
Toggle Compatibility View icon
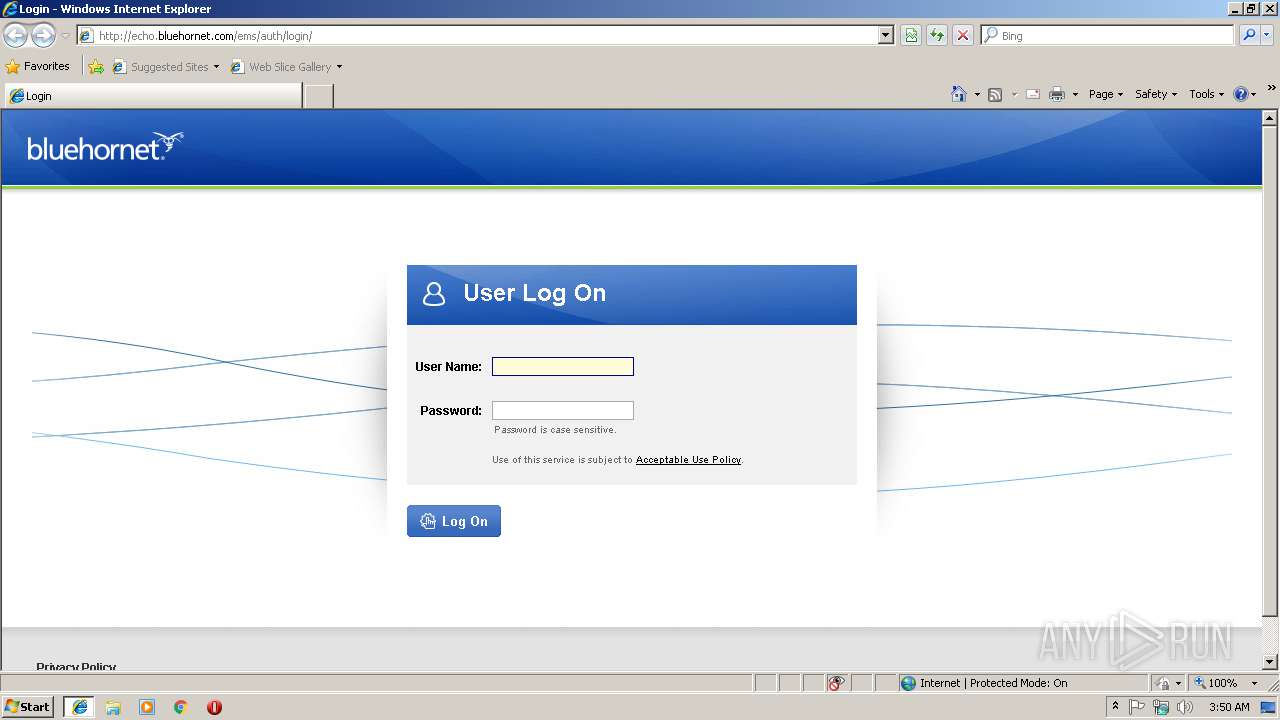(911, 36)
